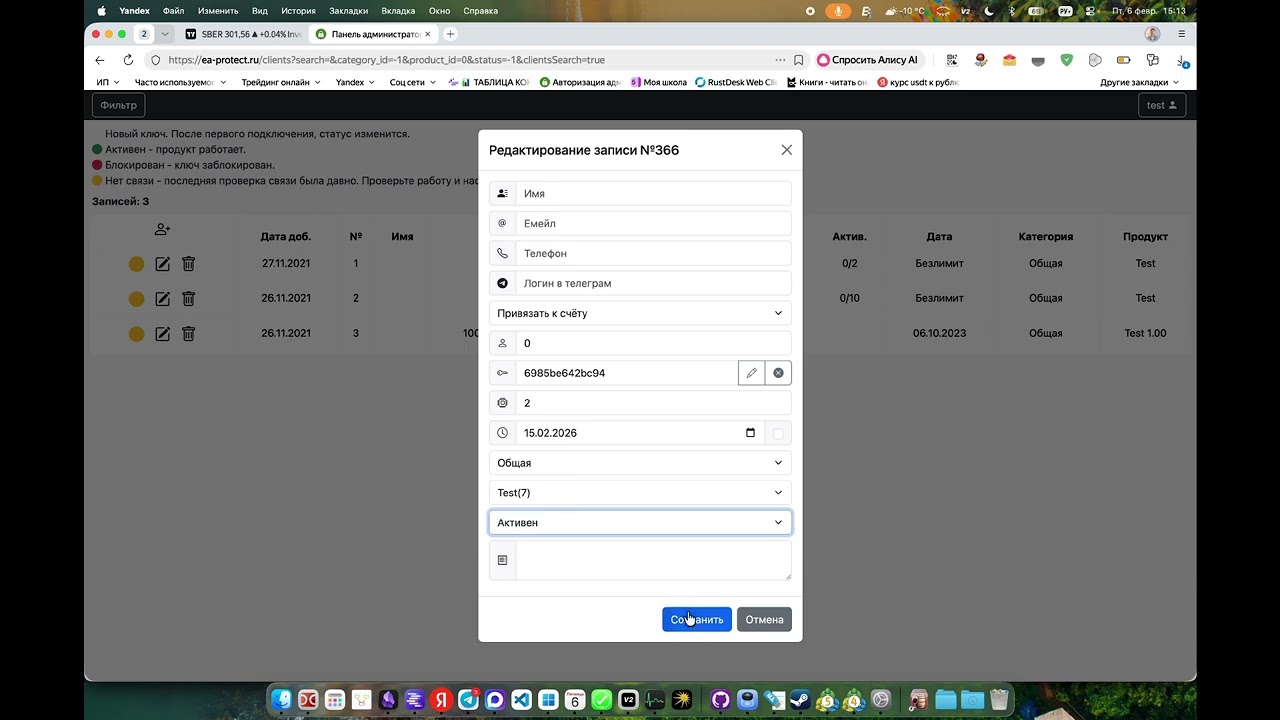Click the blue save button

[697, 620]
